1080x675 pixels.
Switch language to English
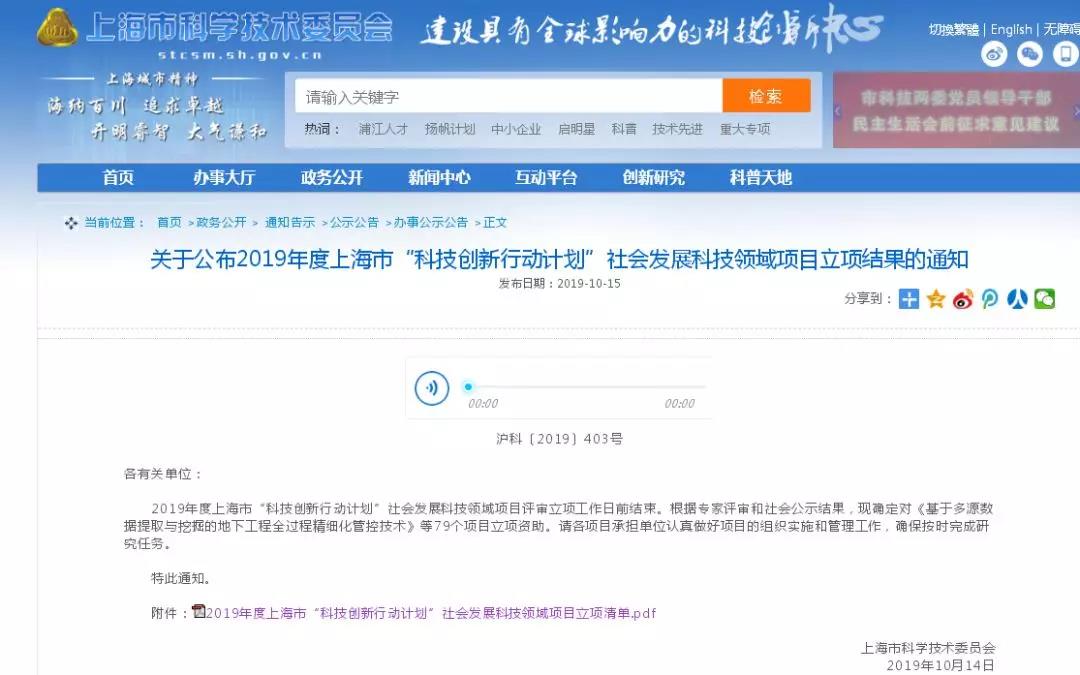[1011, 30]
